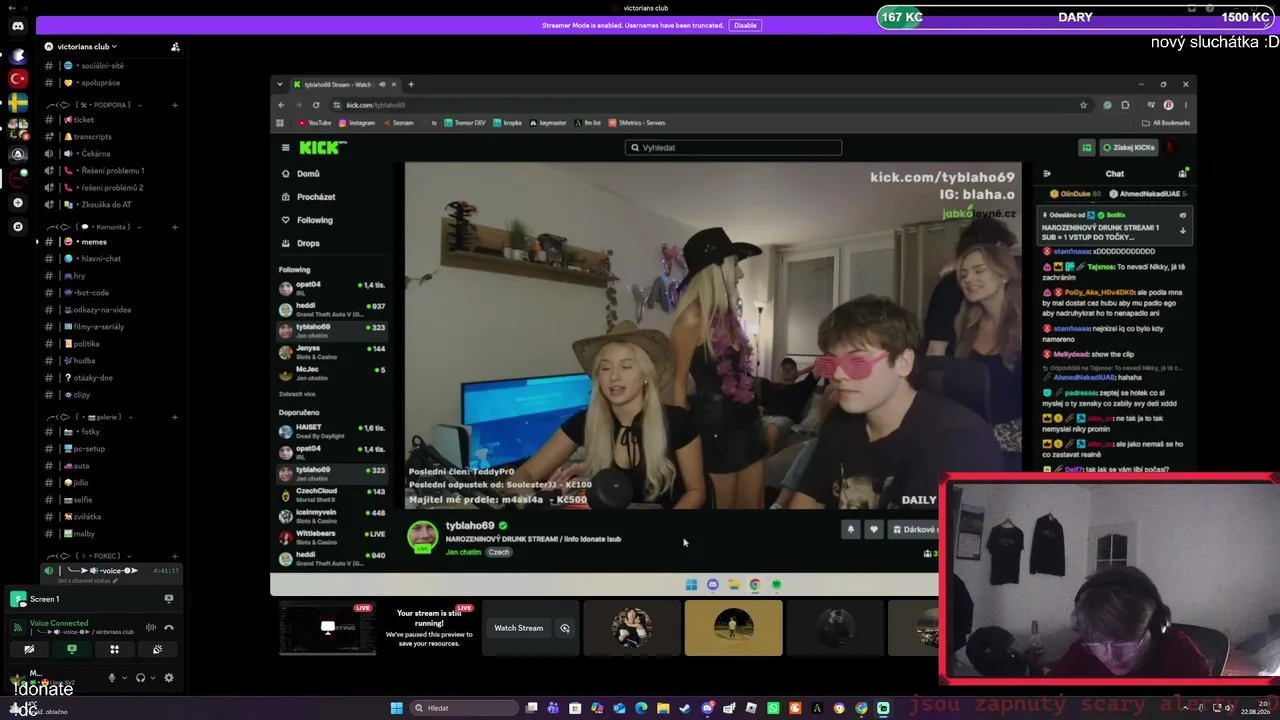
Task: Reload the Kick page in the browser
Action: point(316,105)
